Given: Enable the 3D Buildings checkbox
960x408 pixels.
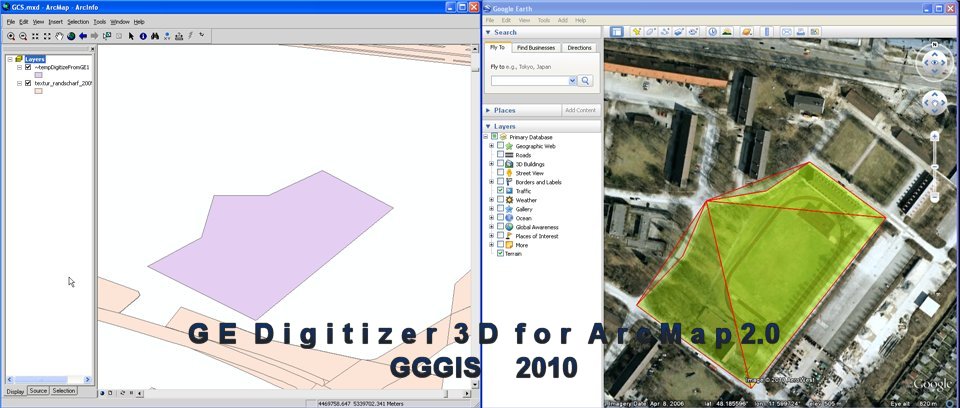Looking at the screenshot, I should [x=500, y=164].
